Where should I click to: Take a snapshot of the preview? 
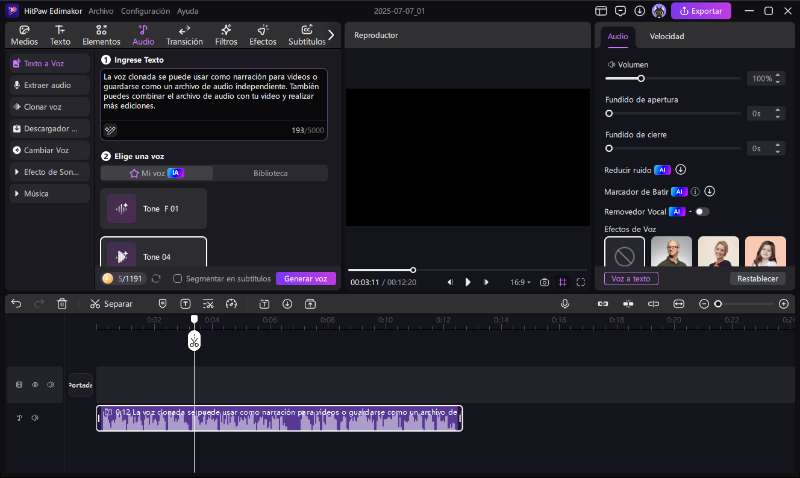pos(544,282)
